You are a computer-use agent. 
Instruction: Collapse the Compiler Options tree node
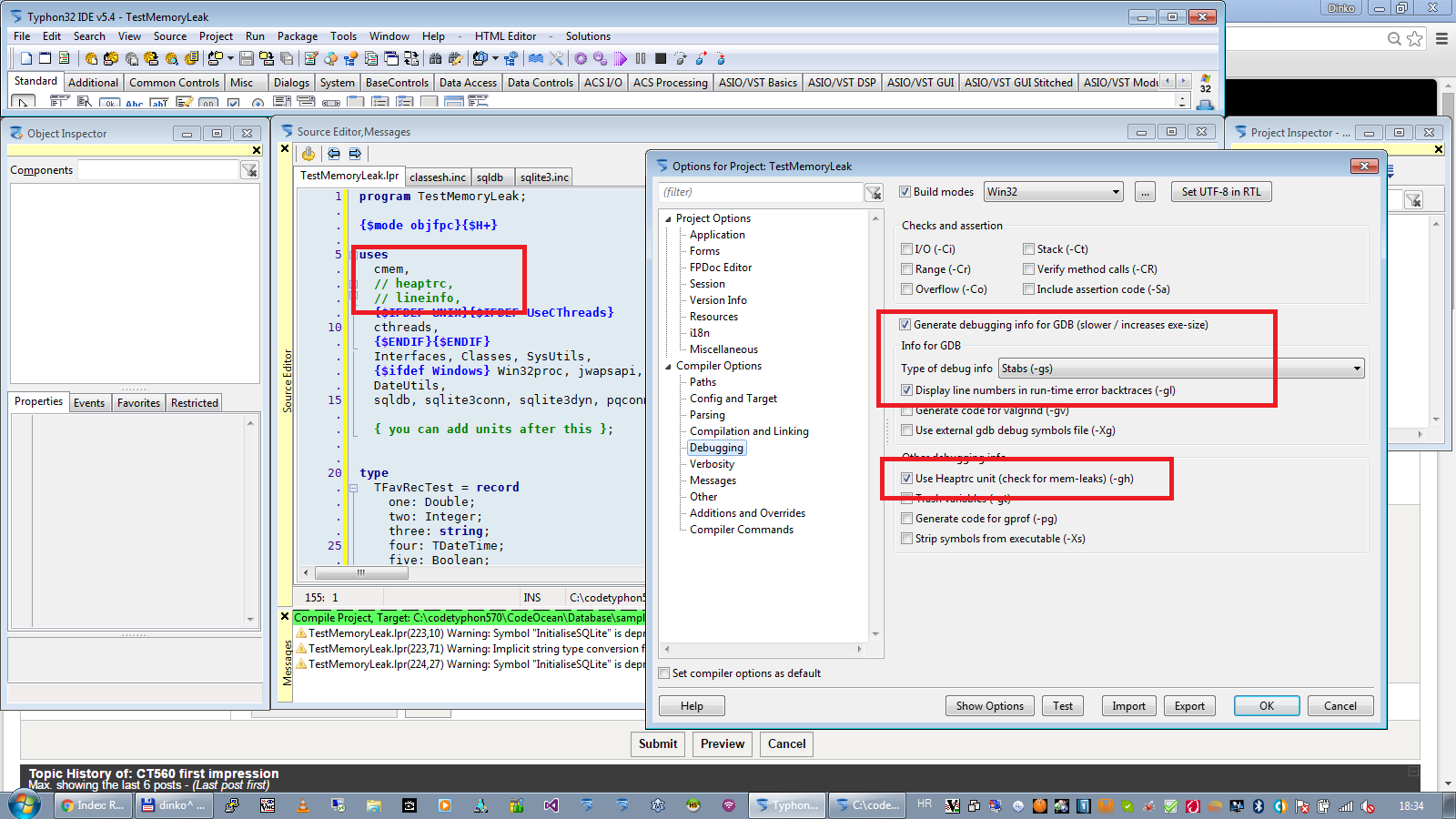668,366
